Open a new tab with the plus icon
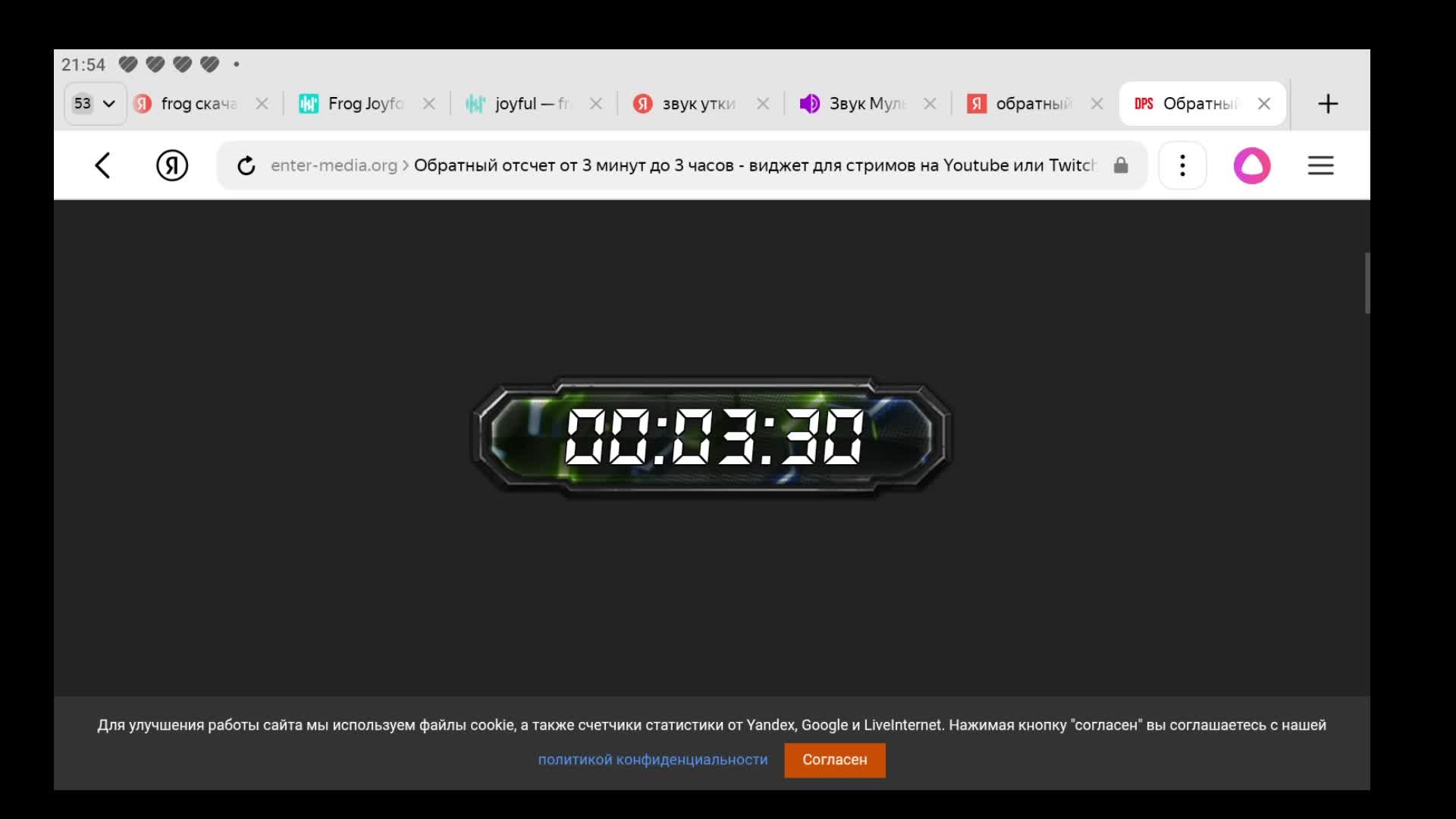The height and width of the screenshot is (819, 1456). (x=1328, y=104)
